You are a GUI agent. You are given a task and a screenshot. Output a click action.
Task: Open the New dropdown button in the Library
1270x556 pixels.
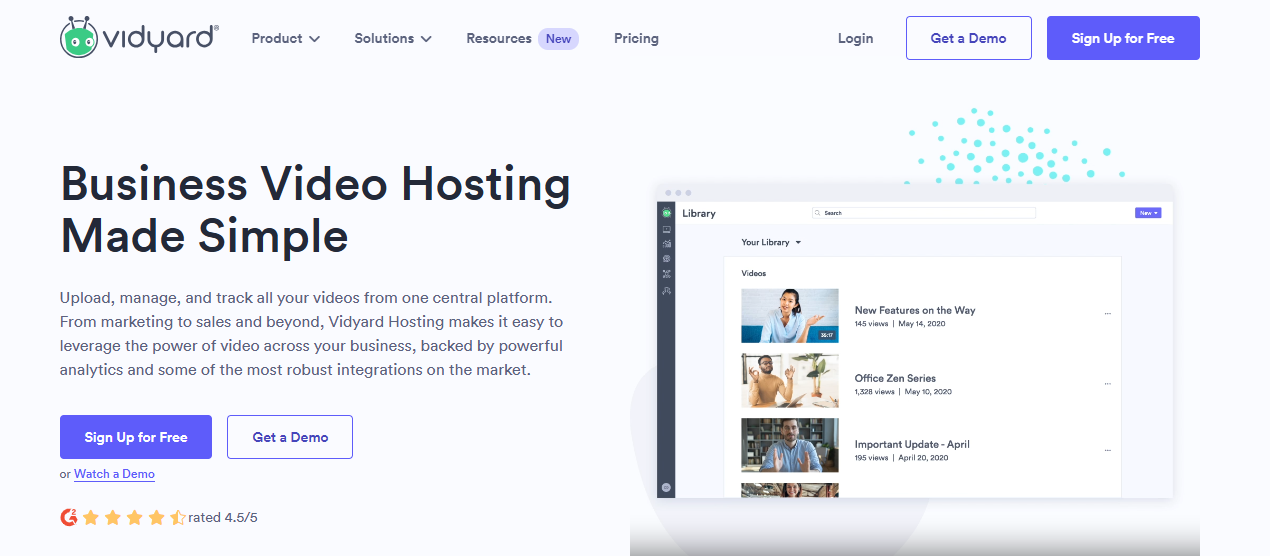[1148, 213]
